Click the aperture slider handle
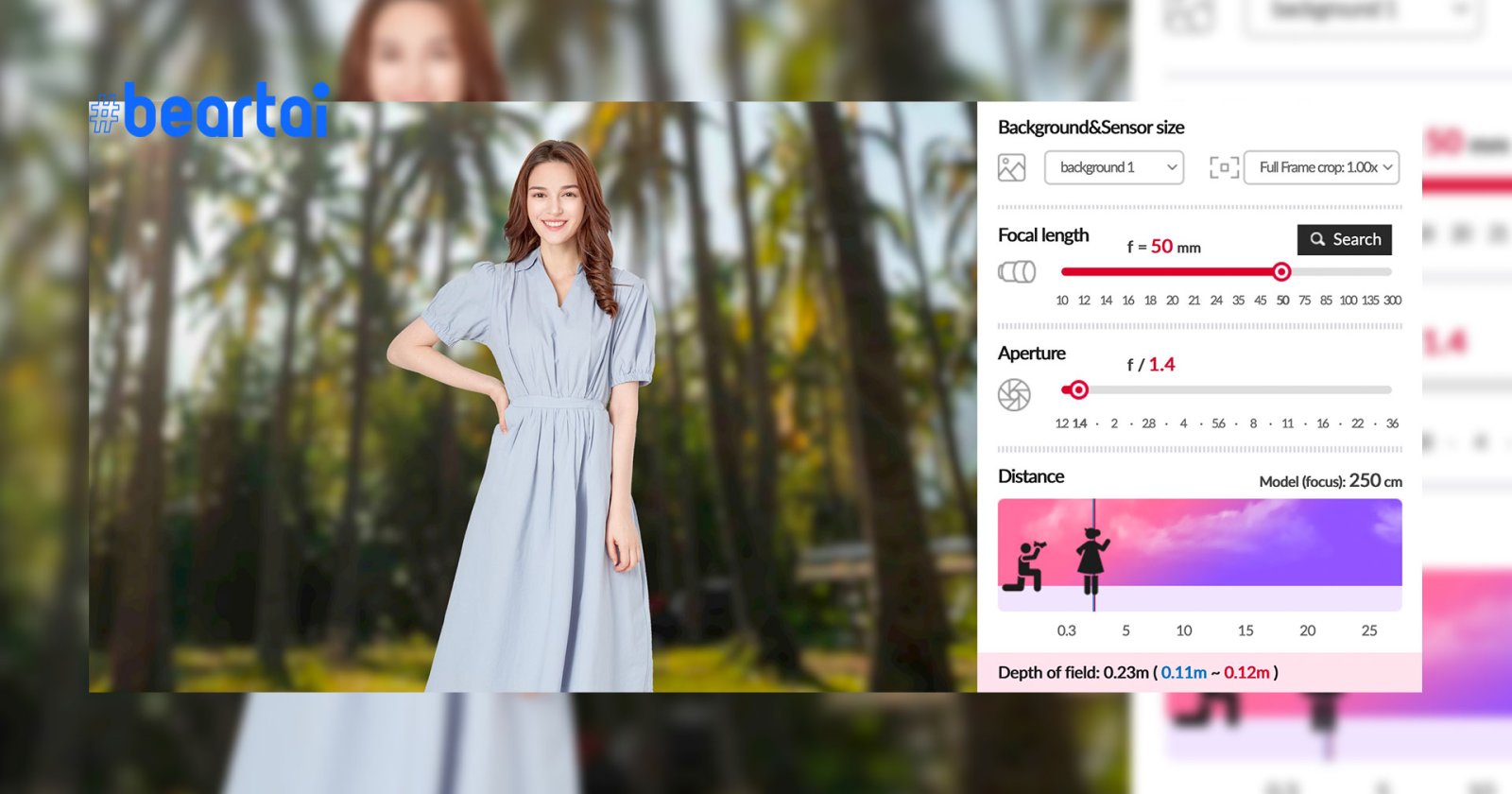This screenshot has width=1512, height=794. point(1078,389)
